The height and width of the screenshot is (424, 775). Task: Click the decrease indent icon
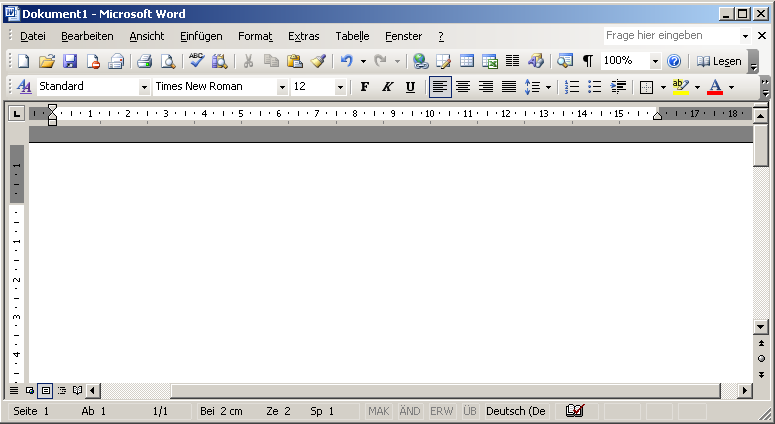[x=618, y=87]
